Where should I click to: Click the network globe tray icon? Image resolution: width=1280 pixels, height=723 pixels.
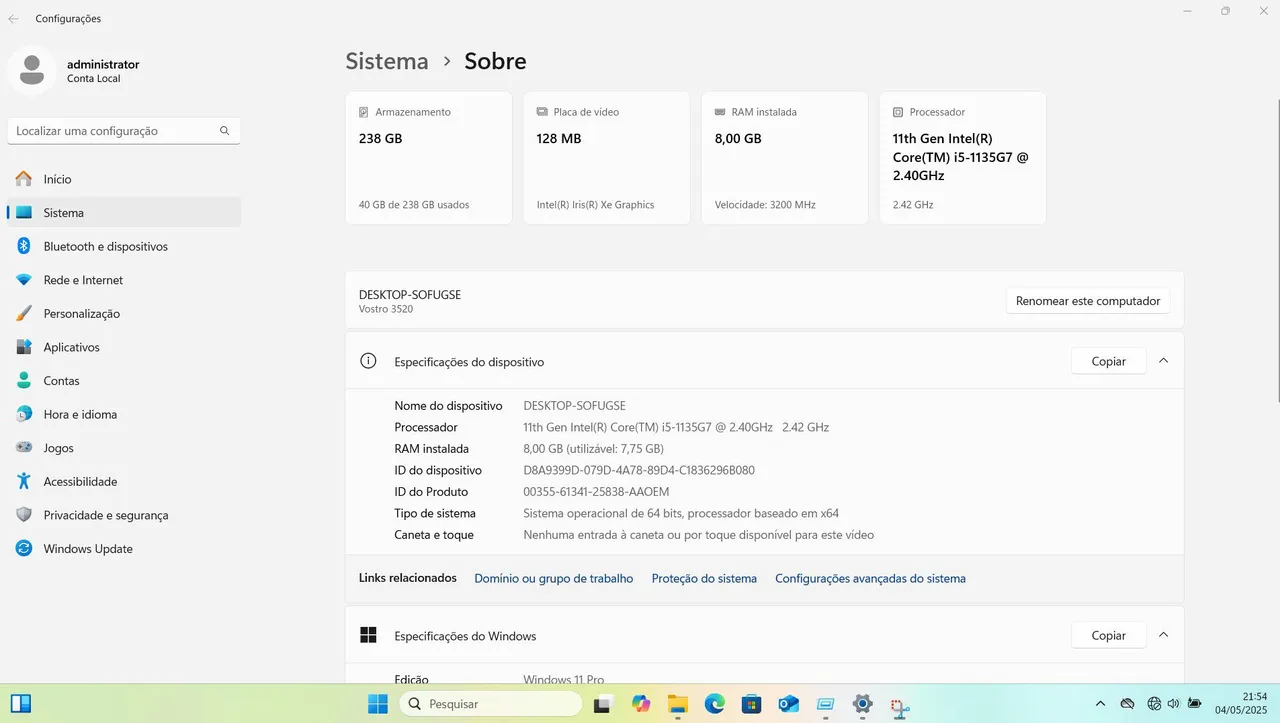[1154, 704]
